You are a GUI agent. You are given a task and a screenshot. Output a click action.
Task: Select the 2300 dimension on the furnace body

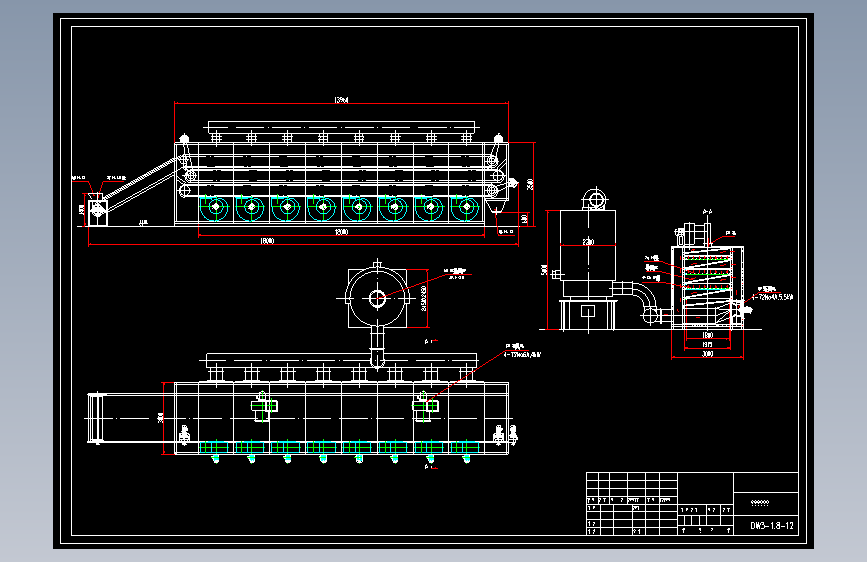(588, 242)
